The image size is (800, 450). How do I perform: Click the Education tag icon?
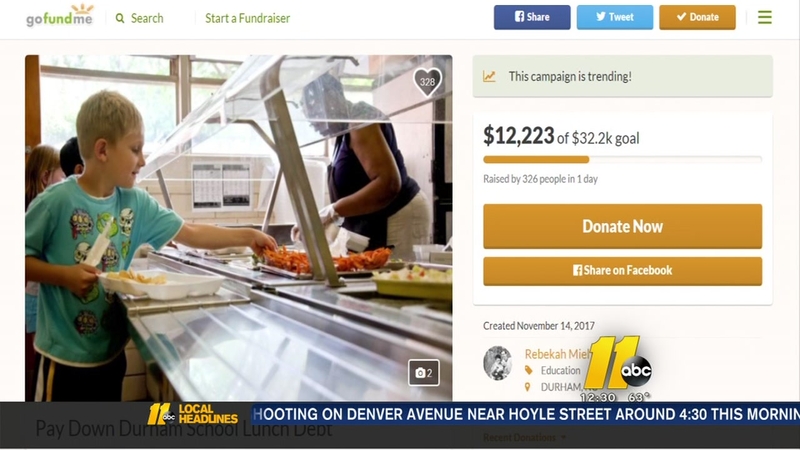coord(529,370)
